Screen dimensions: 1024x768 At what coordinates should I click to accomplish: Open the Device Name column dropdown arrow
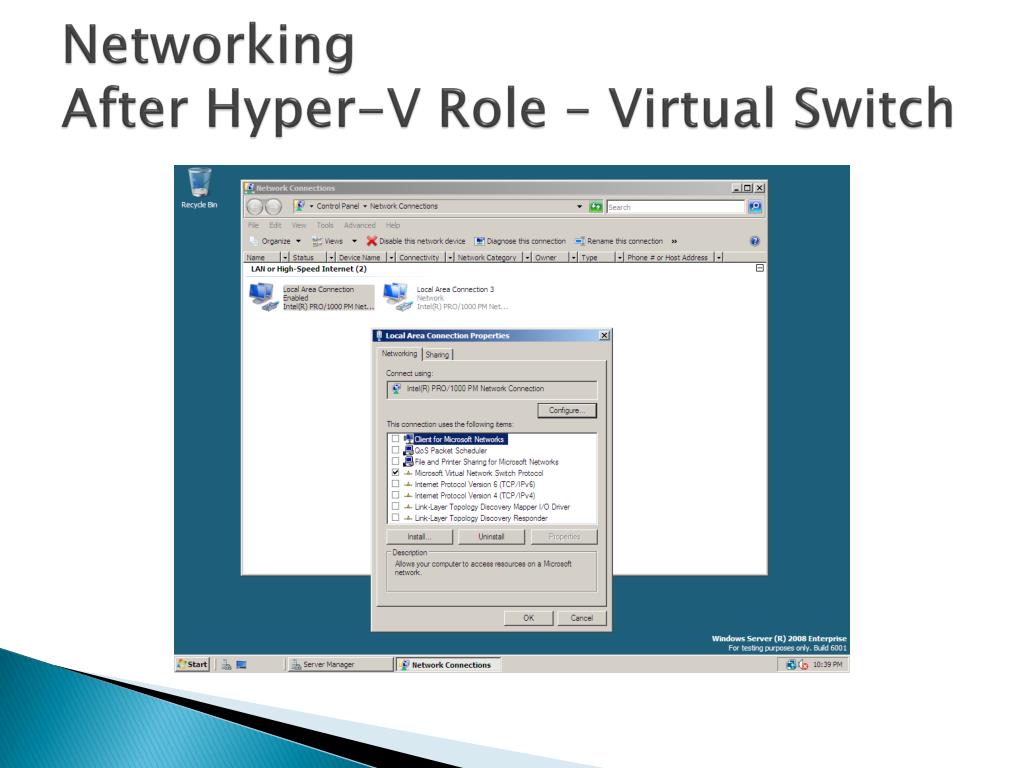392,257
